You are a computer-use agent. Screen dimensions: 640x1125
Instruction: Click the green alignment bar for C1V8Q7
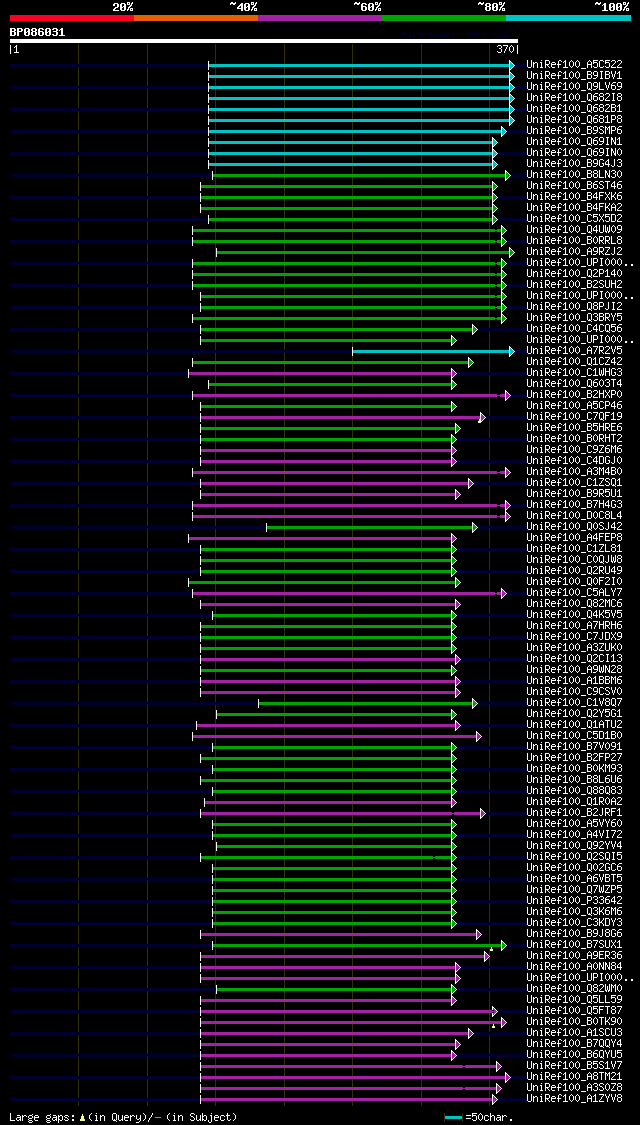367,702
